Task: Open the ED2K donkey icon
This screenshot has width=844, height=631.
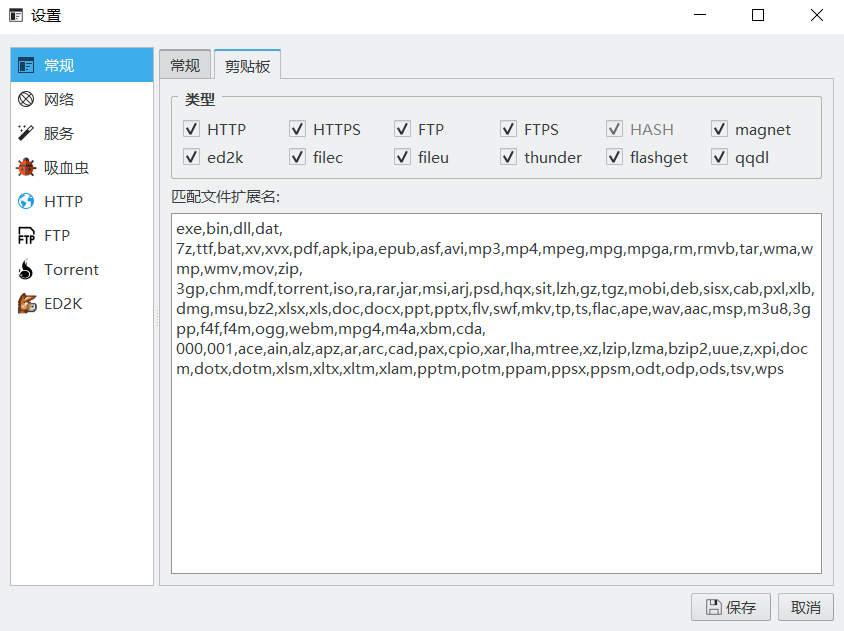Action: click(x=27, y=303)
